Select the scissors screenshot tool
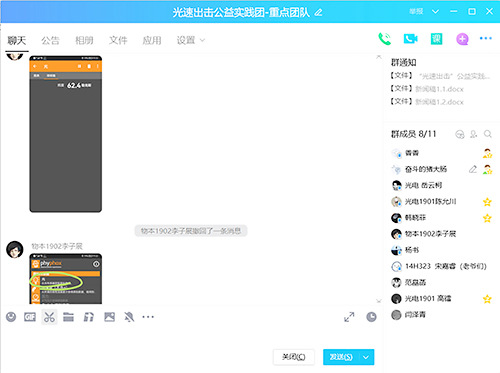This screenshot has height=373, width=500. [x=49, y=317]
